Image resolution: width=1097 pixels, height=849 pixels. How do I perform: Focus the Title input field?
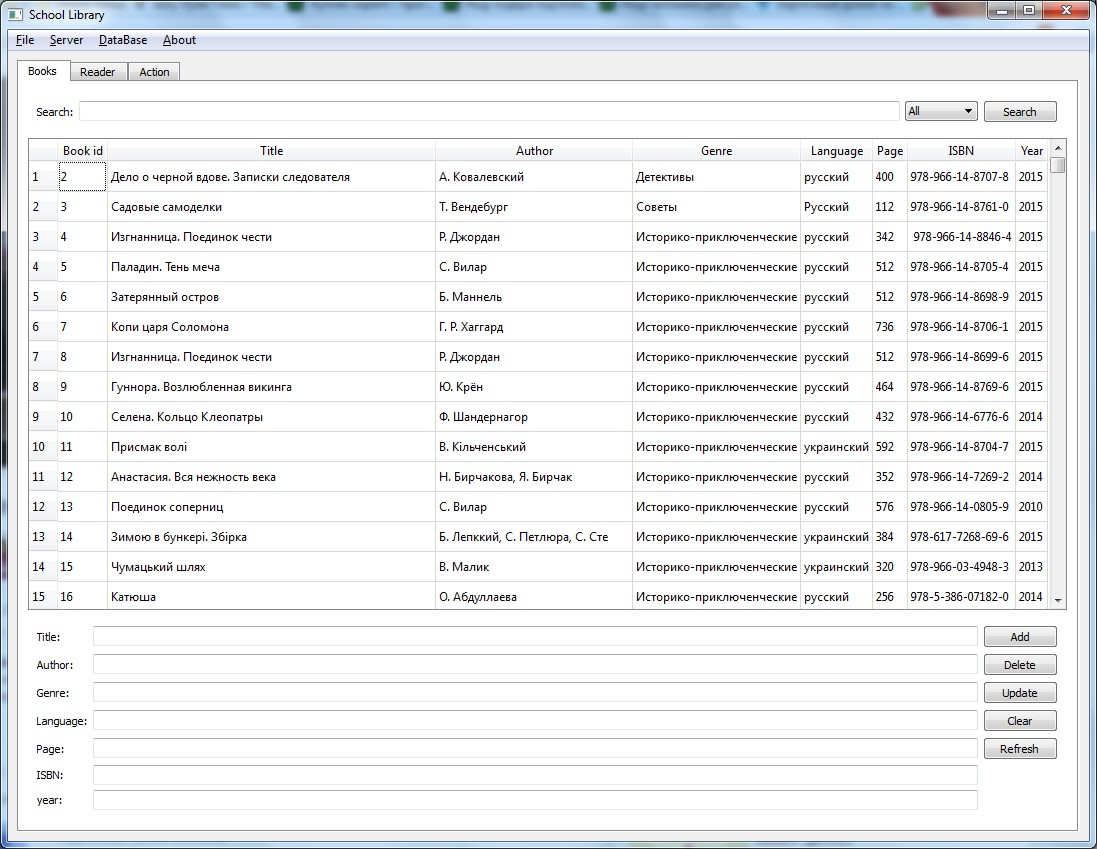535,636
